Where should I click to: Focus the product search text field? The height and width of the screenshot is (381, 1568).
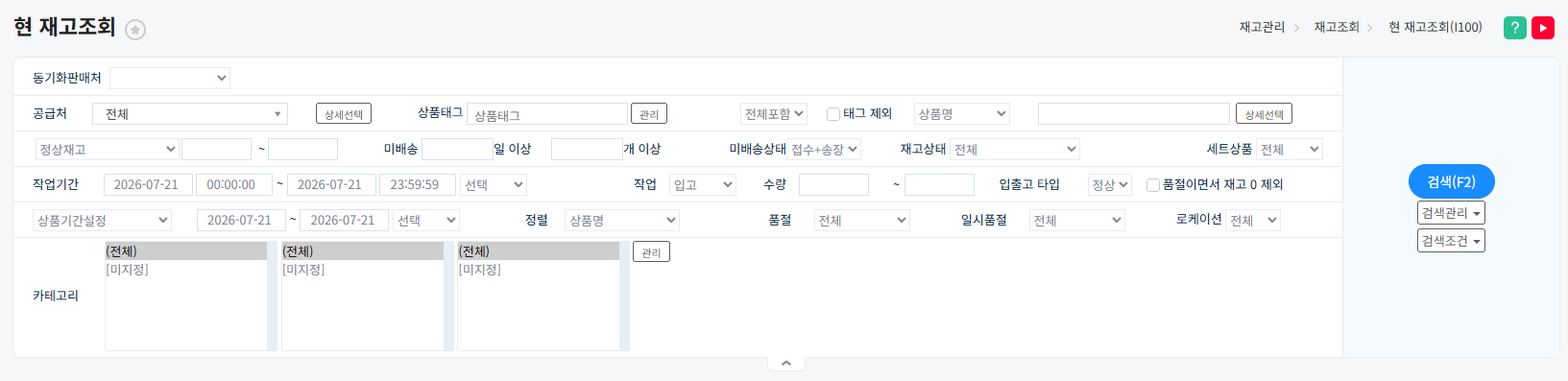[x=1134, y=114]
